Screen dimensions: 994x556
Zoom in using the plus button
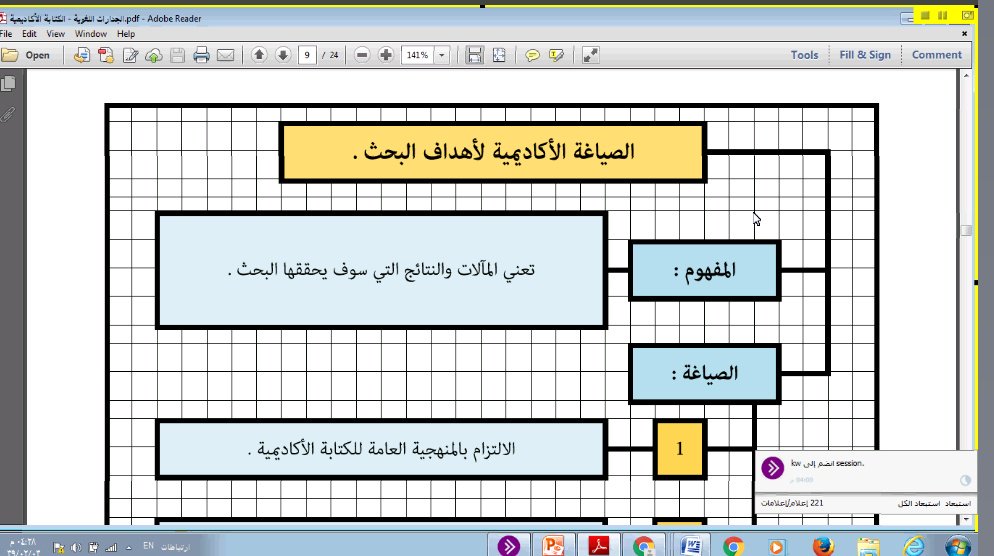[386, 55]
